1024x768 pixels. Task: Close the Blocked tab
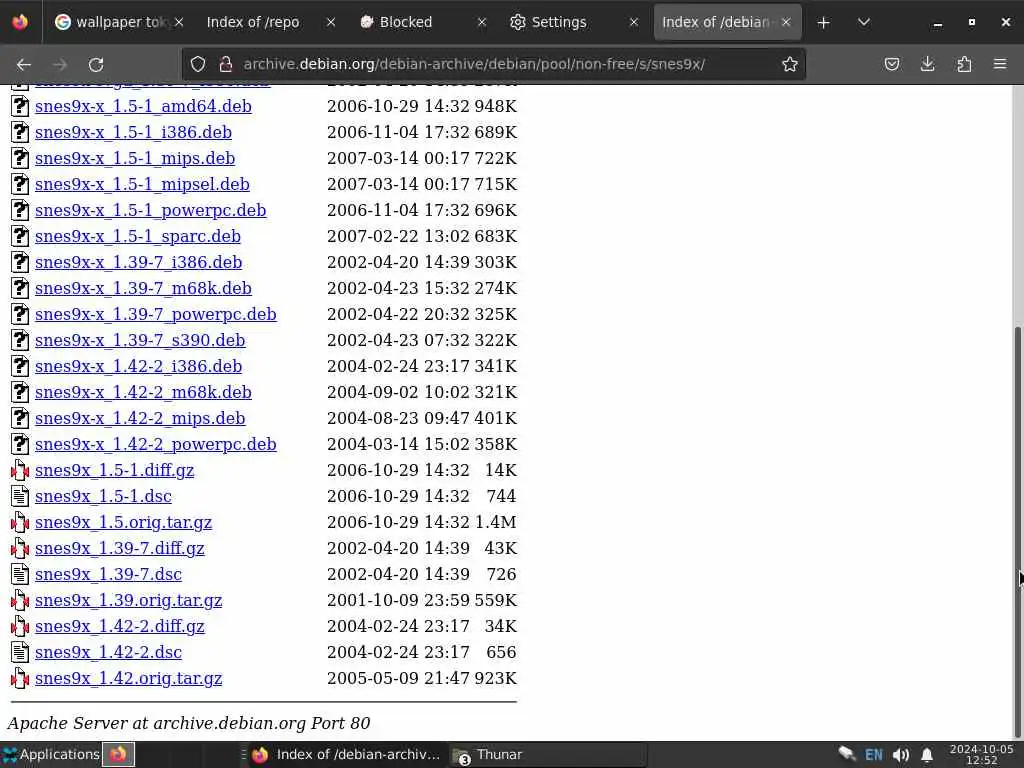[x=481, y=22]
